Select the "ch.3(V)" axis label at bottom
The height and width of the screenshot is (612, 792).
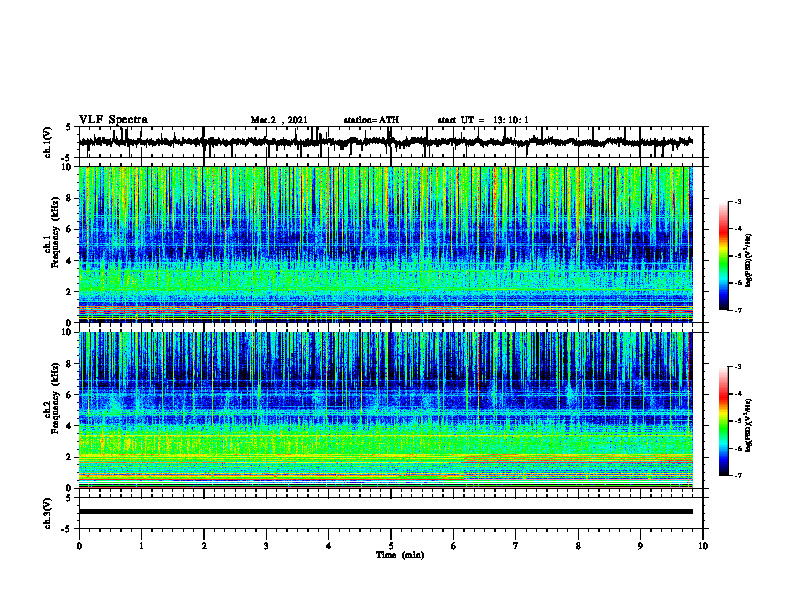point(48,513)
